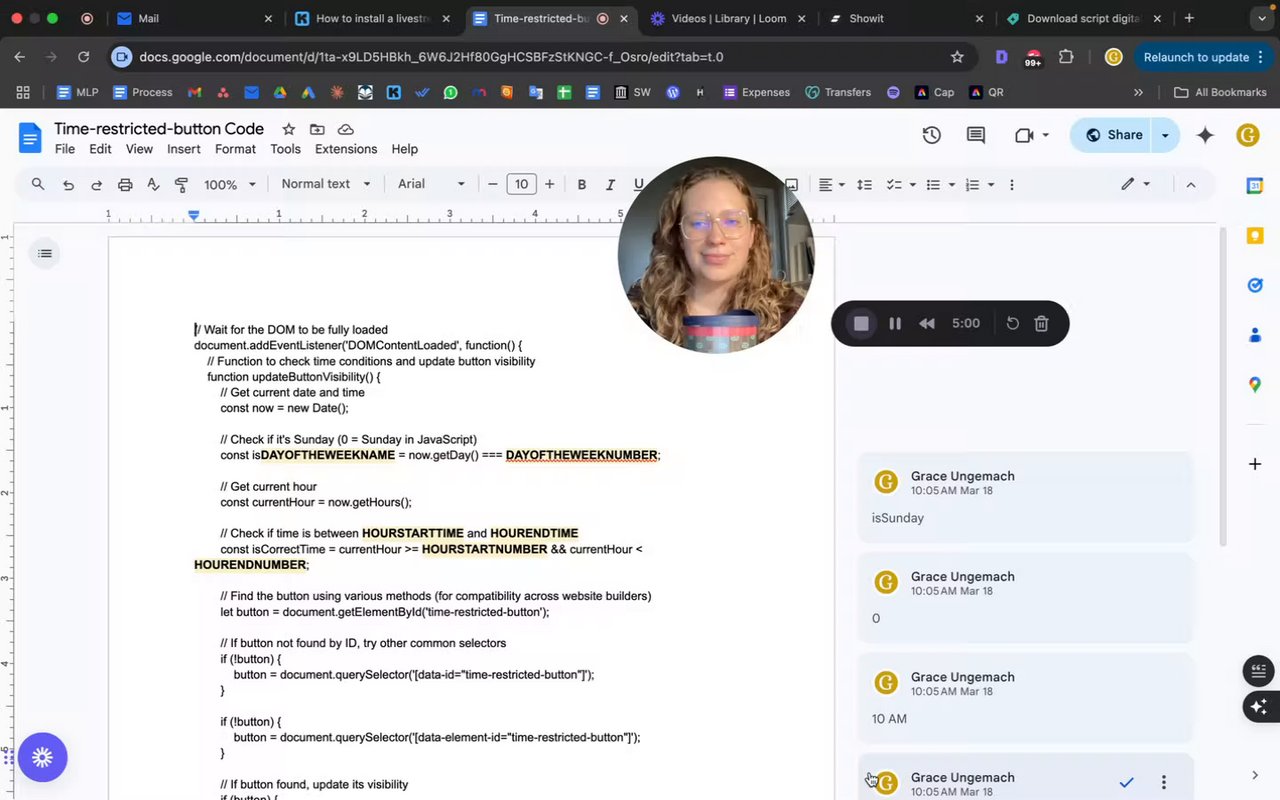Viewport: 1280px width, 800px height.
Task: Open the checklist options dropdown
Action: click(x=901, y=184)
